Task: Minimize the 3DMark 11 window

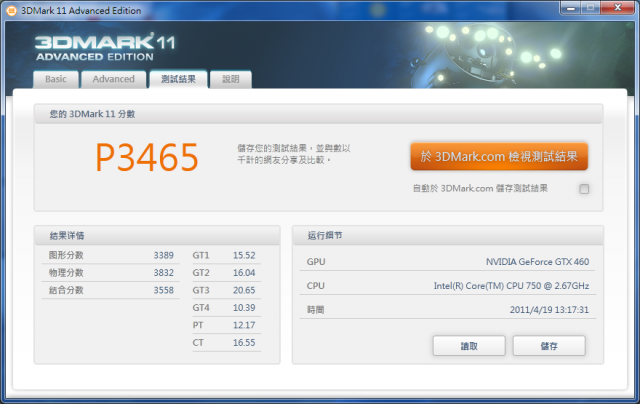Action: click(570, 8)
